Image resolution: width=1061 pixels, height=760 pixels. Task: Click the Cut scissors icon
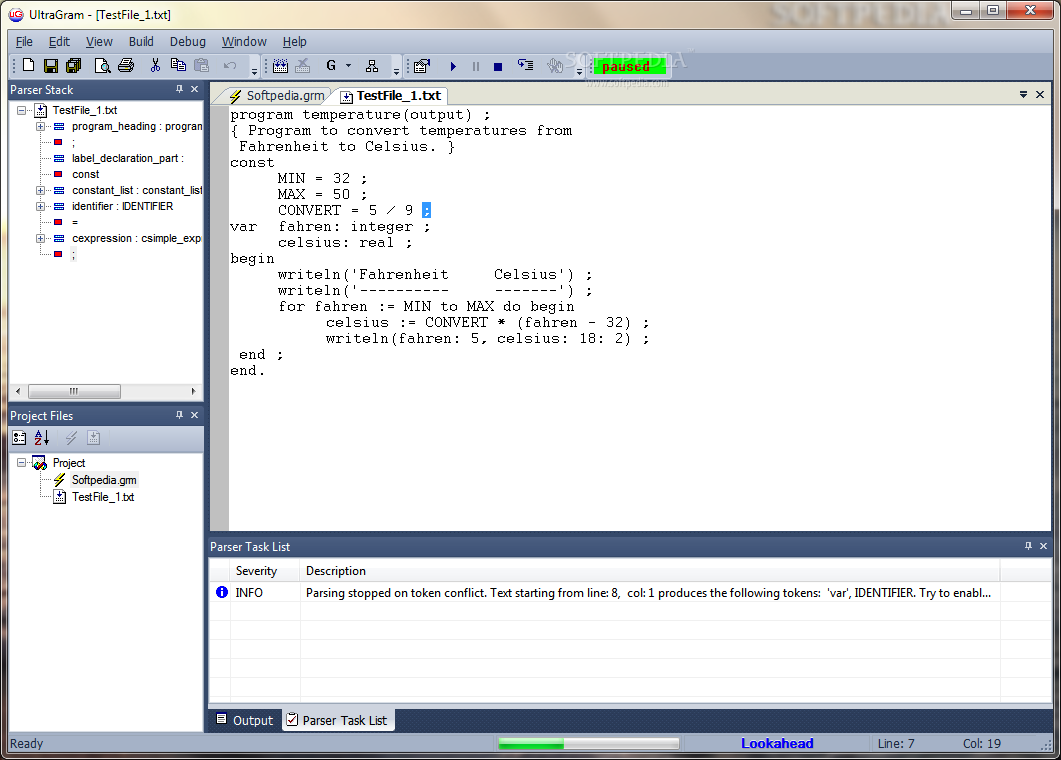click(x=156, y=66)
